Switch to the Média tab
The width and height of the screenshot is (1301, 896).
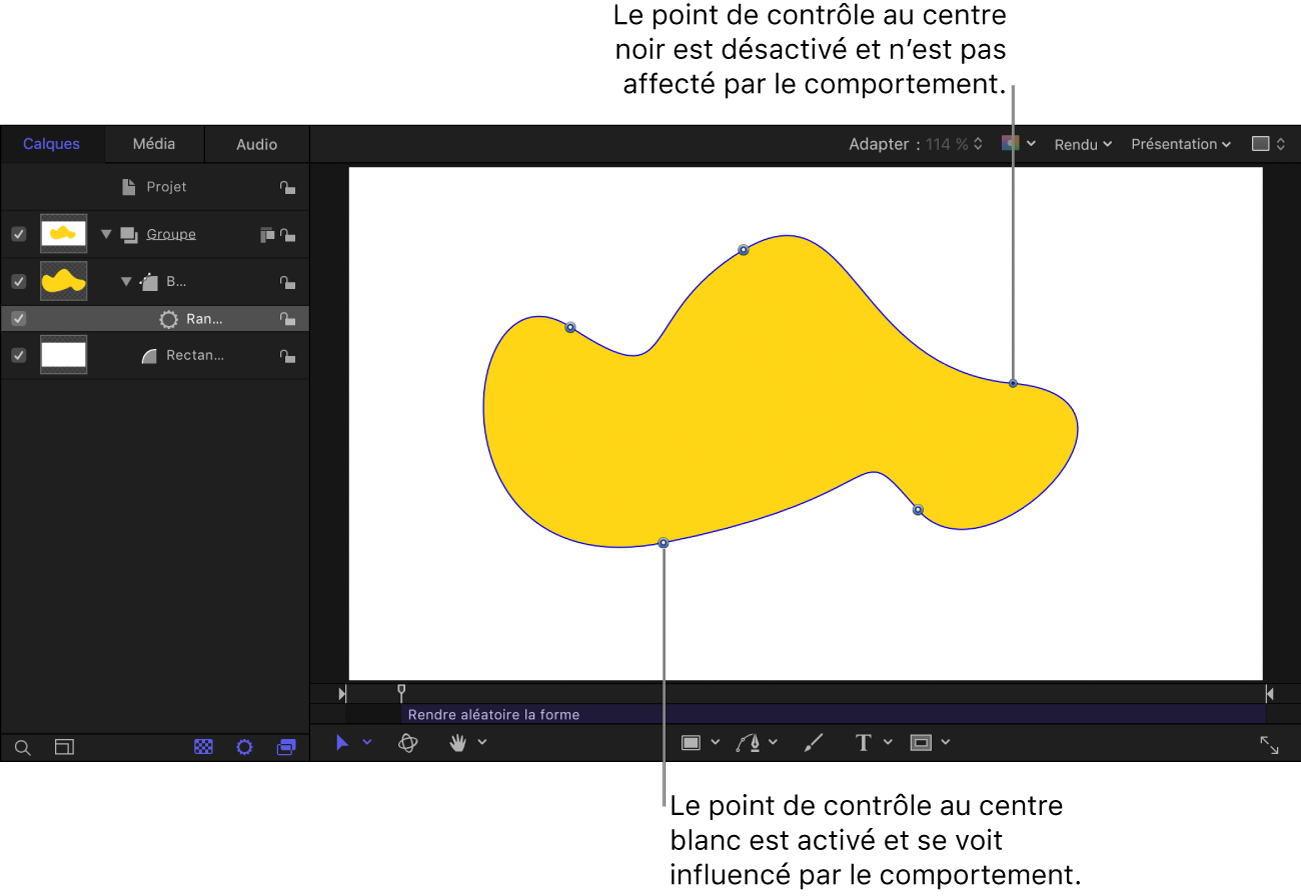pos(153,143)
